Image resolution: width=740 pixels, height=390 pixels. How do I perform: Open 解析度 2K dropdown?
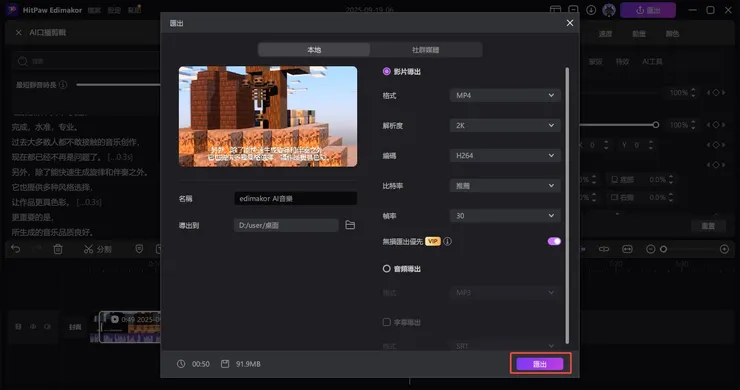point(505,126)
